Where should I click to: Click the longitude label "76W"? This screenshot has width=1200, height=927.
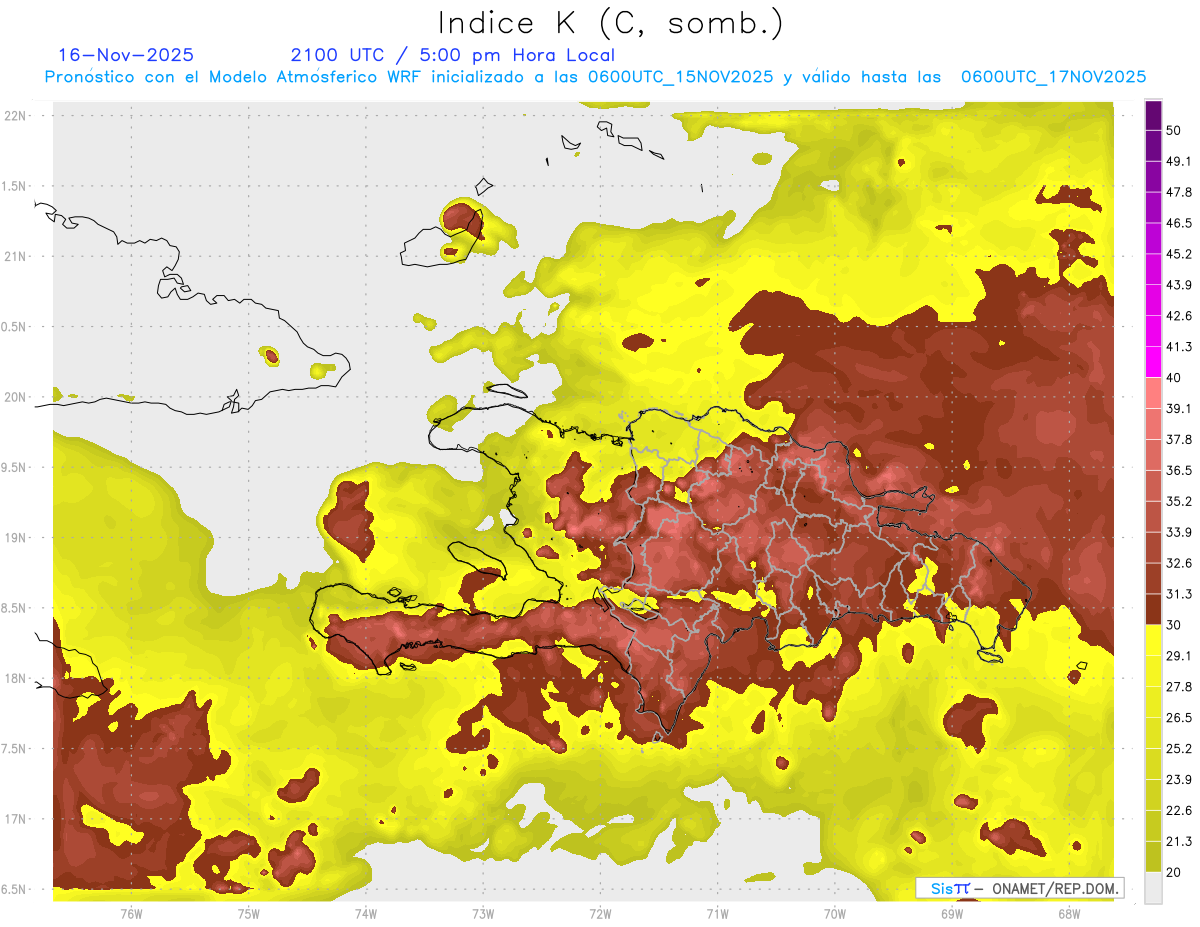[131, 914]
